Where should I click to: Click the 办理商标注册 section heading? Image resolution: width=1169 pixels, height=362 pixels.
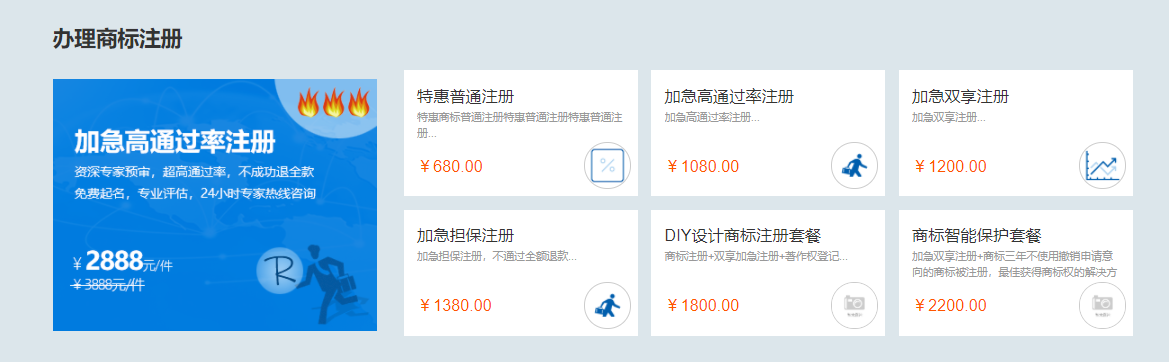click(x=117, y=39)
